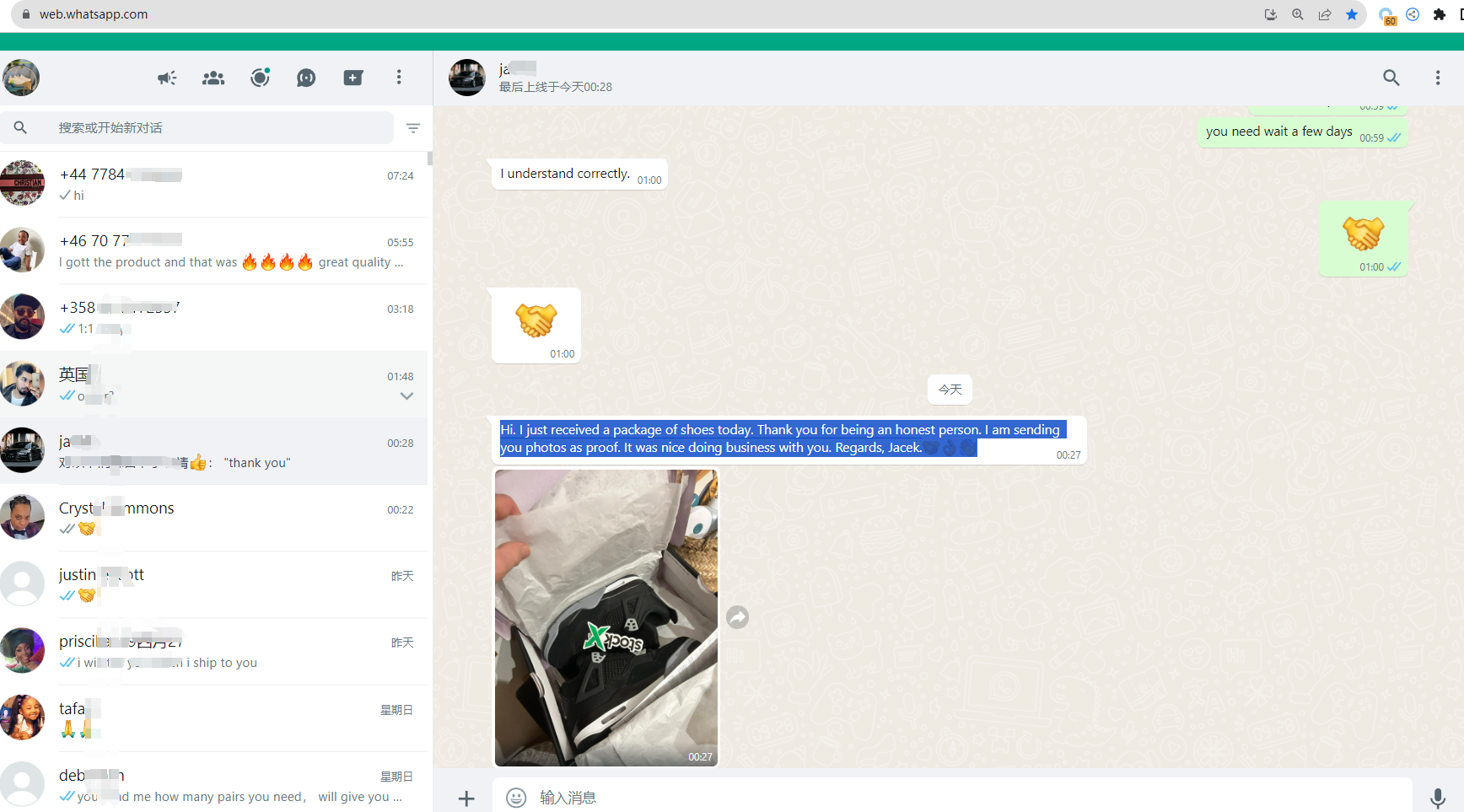1464x812 pixels.
Task: Open the Communities icon in sidebar header
Action: pos(213,78)
